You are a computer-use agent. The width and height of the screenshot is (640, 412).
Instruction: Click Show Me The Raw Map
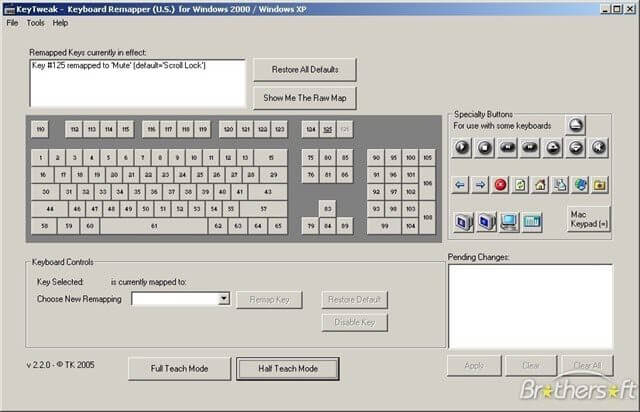pos(305,98)
